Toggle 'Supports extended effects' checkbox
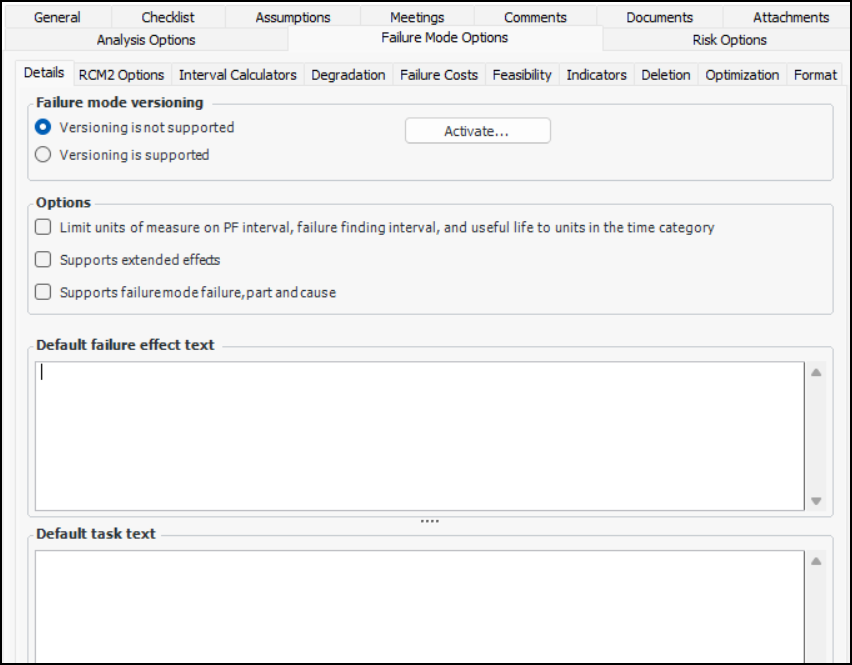The image size is (852, 665). pyautogui.click(x=43, y=259)
